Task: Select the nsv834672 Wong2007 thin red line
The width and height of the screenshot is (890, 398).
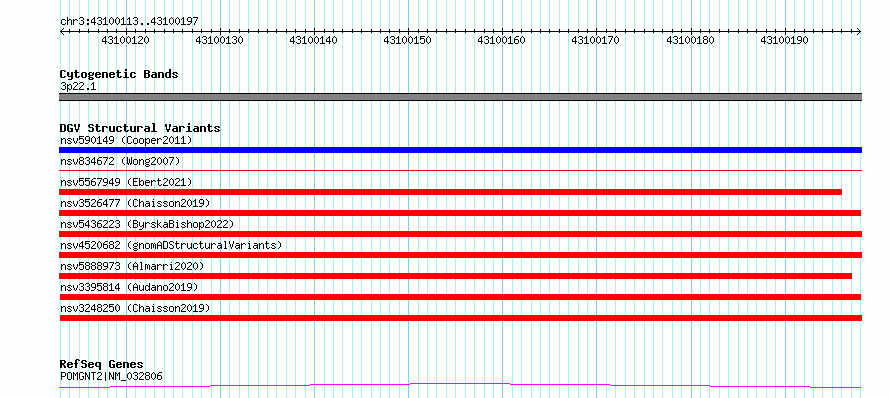Action: (x=460, y=170)
